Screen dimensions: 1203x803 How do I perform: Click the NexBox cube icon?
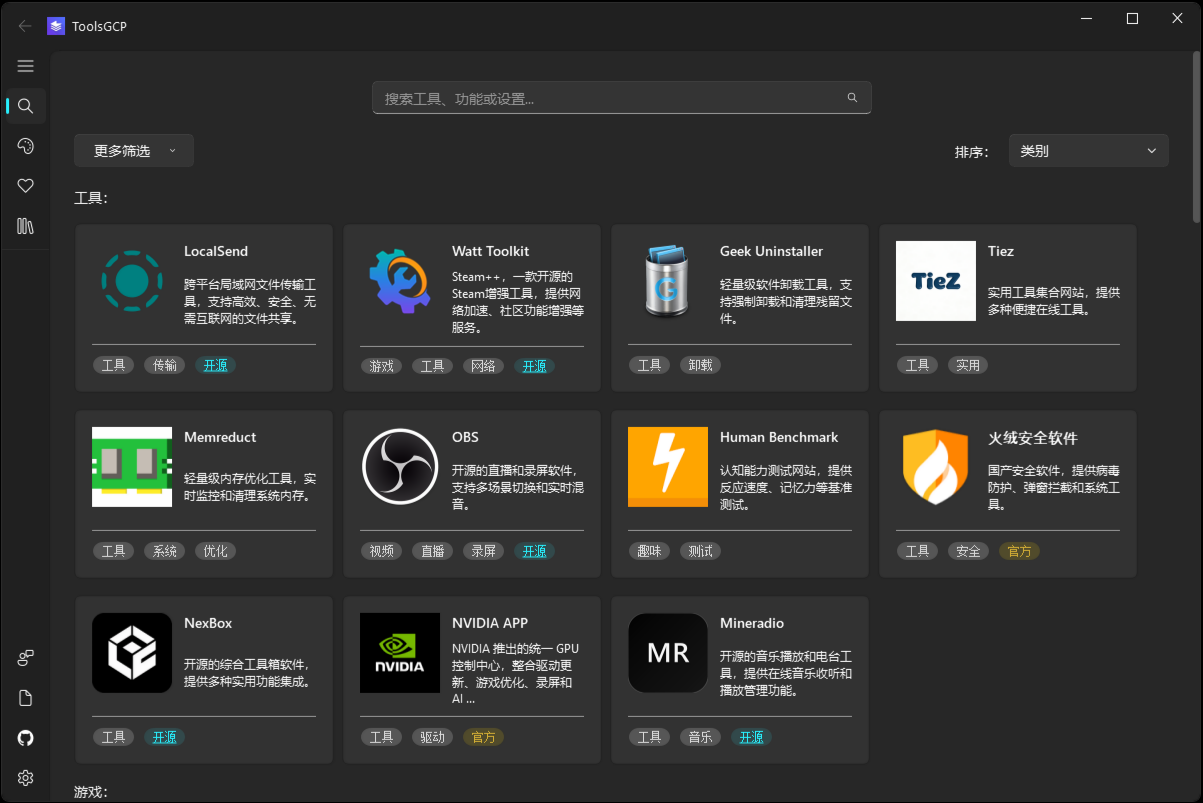[132, 653]
